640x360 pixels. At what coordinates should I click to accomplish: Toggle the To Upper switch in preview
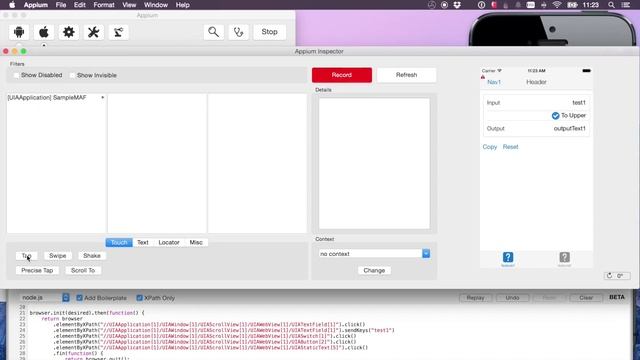click(x=556, y=116)
